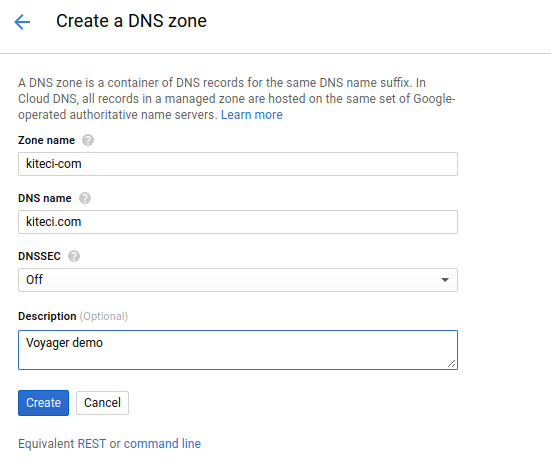This screenshot has height=466, width=551.
Task: Focus the Zone name input field
Action: pyautogui.click(x=238, y=164)
